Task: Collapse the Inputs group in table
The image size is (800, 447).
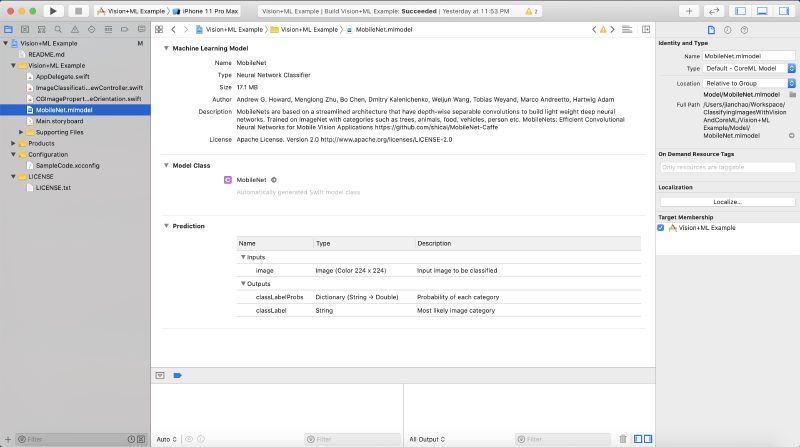Action: pos(243,257)
